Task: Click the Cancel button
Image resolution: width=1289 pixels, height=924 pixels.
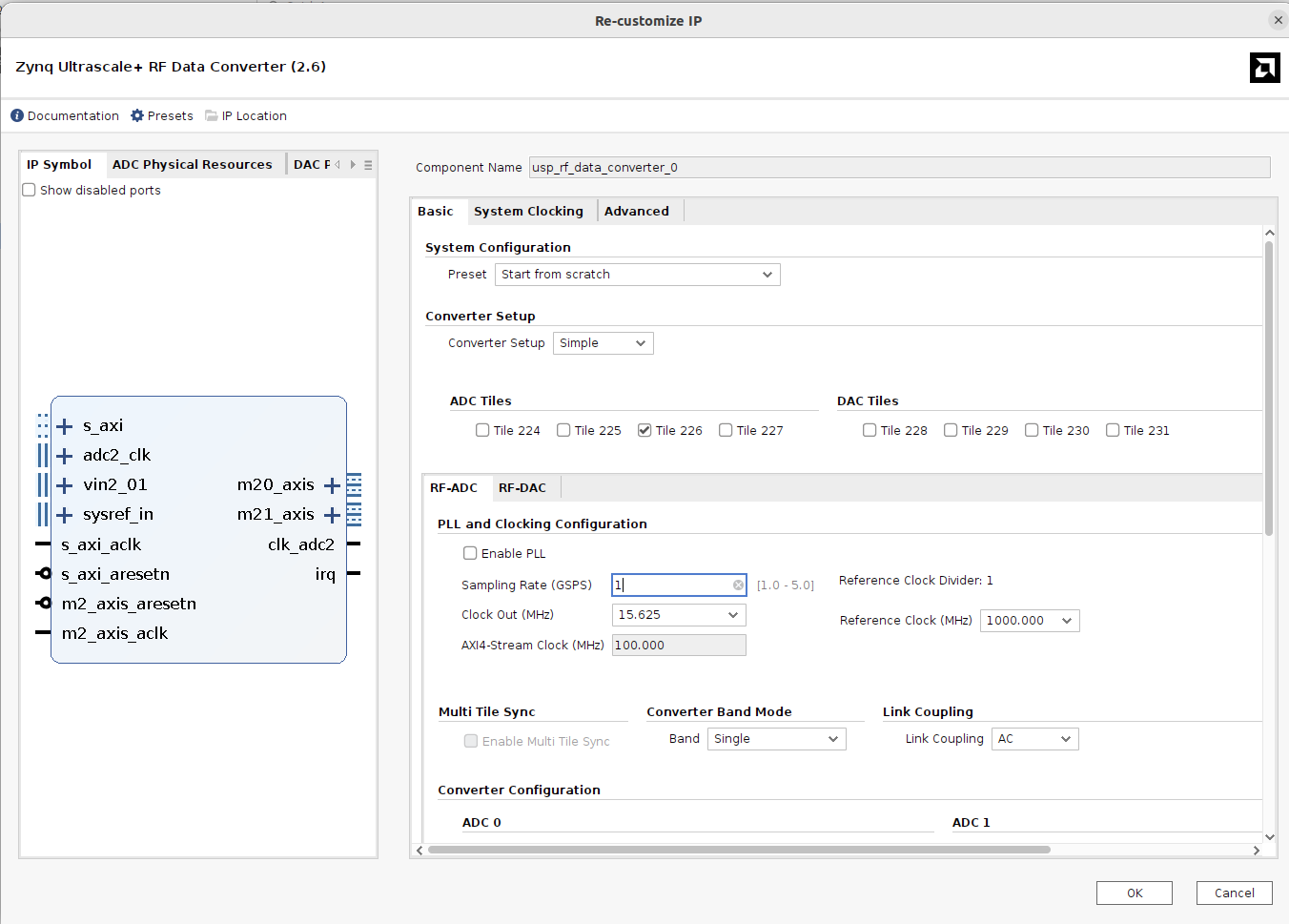Action: coord(1235,893)
